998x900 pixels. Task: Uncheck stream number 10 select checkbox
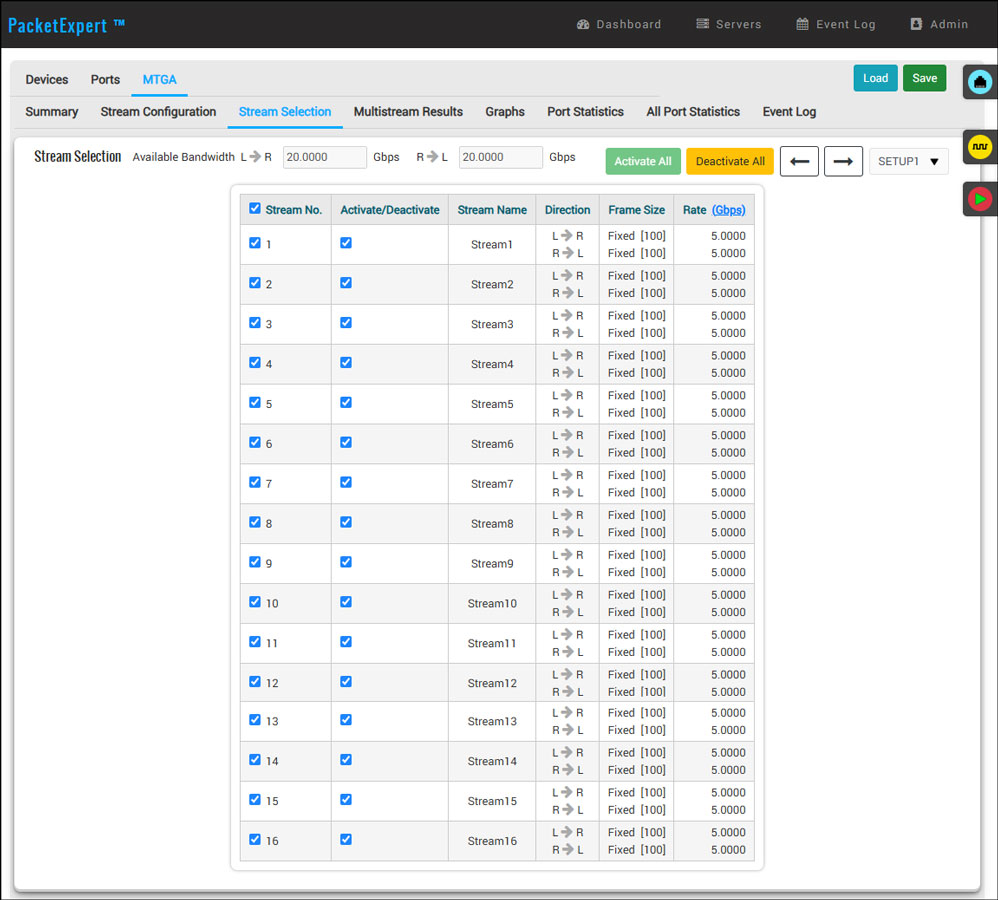(x=255, y=601)
